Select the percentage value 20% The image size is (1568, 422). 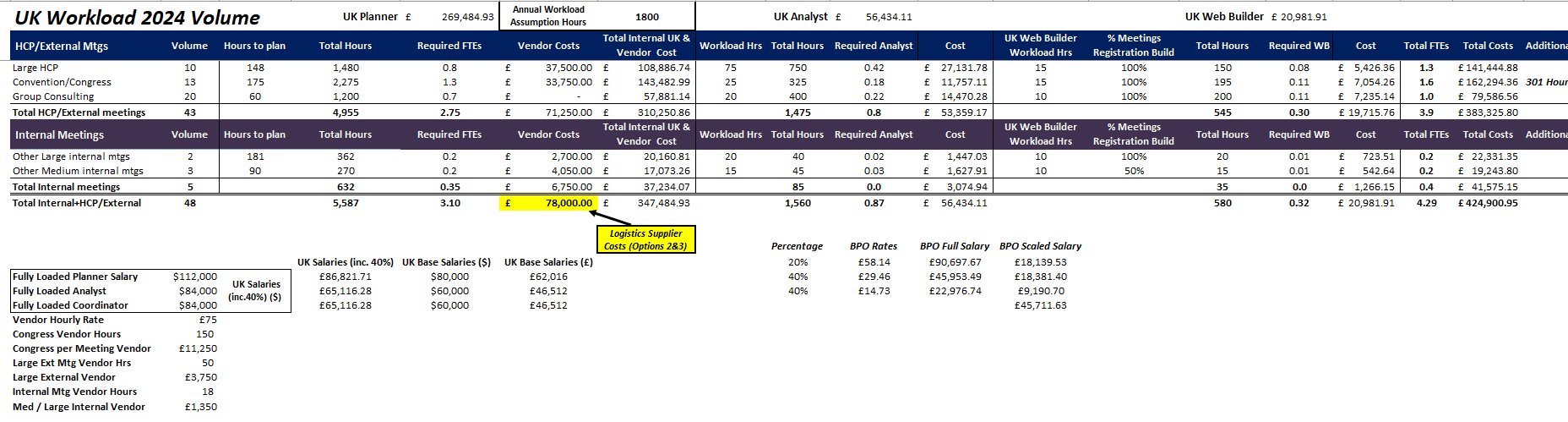[x=798, y=262]
